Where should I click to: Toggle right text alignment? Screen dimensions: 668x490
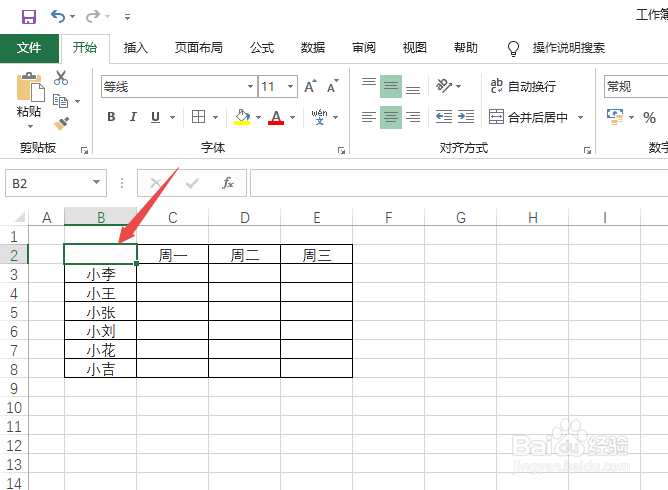[413, 117]
